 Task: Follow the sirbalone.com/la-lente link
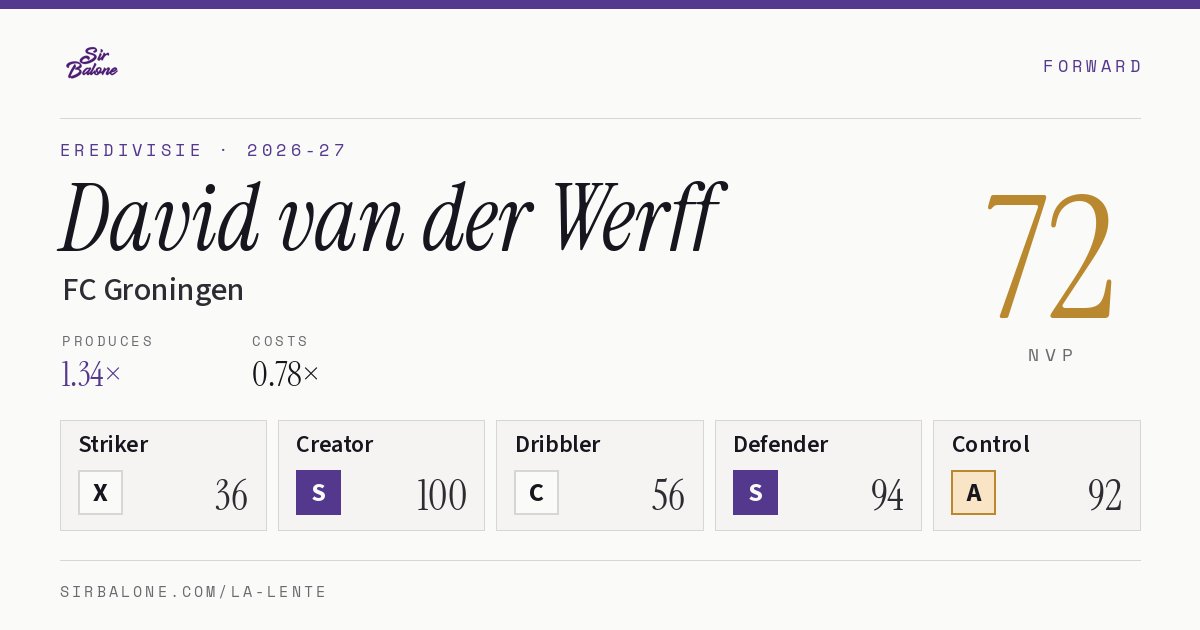pos(194,592)
